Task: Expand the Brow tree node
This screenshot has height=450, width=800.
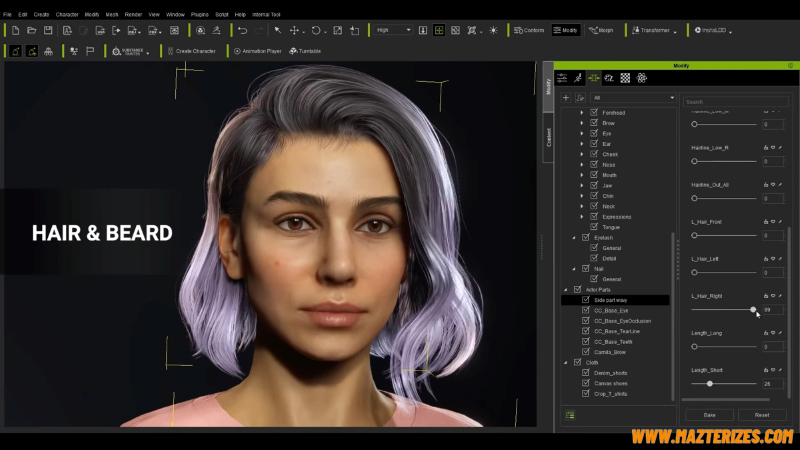Action: click(x=582, y=123)
